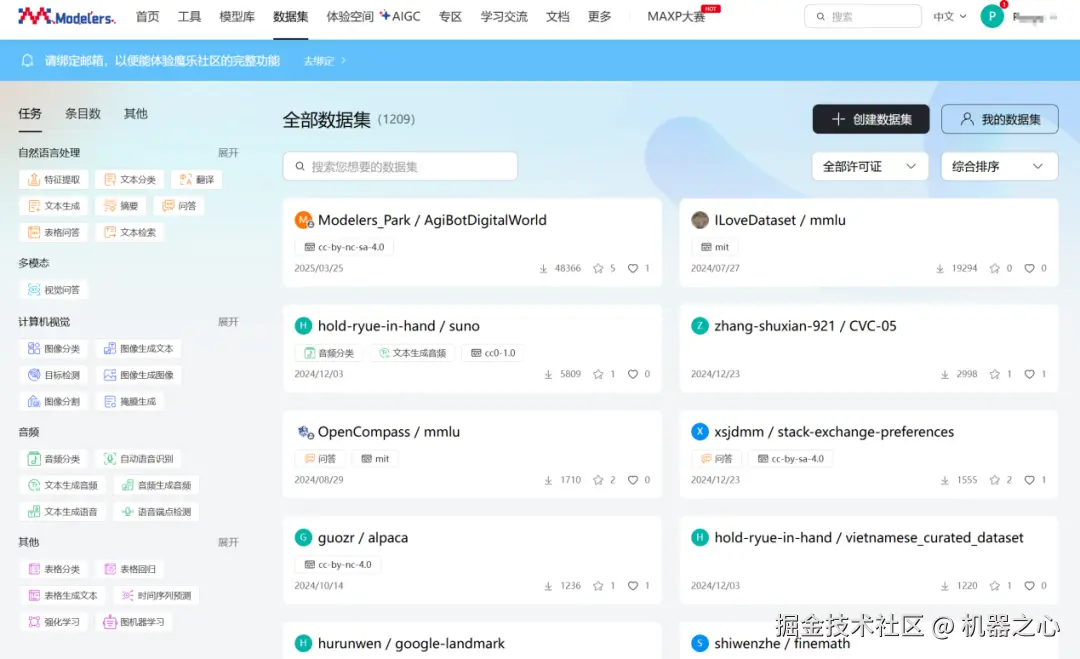Click star icon on AgiBotDigitalWorld card
Viewport: 1080px width, 659px height.
coord(598,269)
